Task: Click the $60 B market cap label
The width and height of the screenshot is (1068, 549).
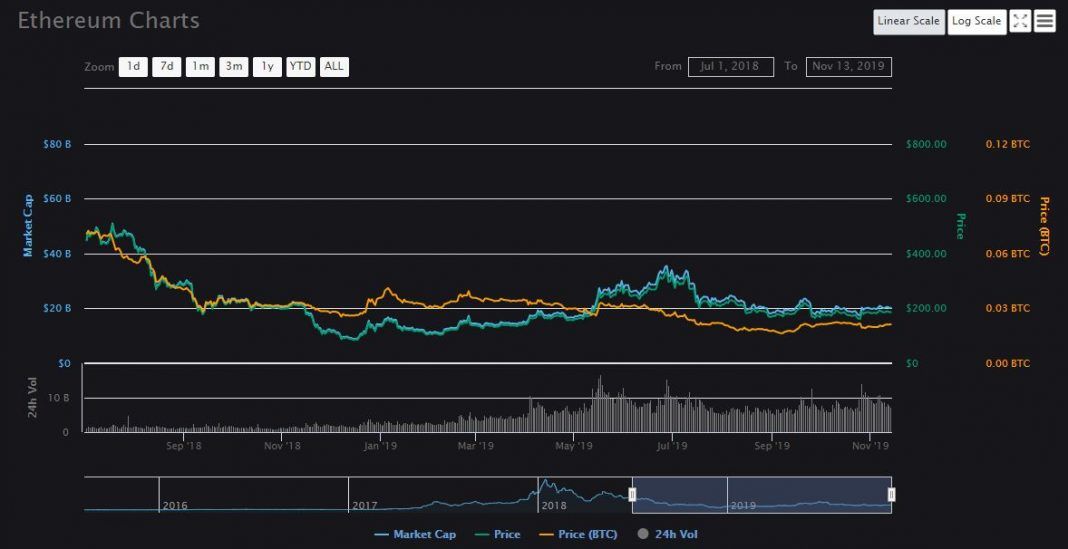Action: click(x=57, y=199)
